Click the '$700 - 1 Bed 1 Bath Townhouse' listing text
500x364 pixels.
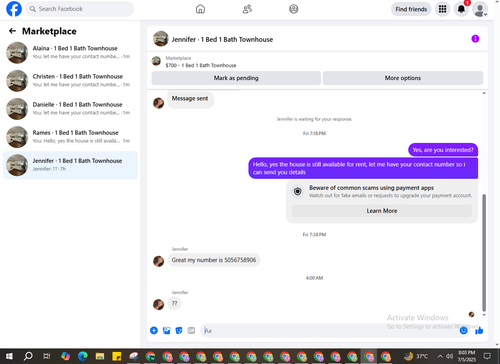[201, 65]
